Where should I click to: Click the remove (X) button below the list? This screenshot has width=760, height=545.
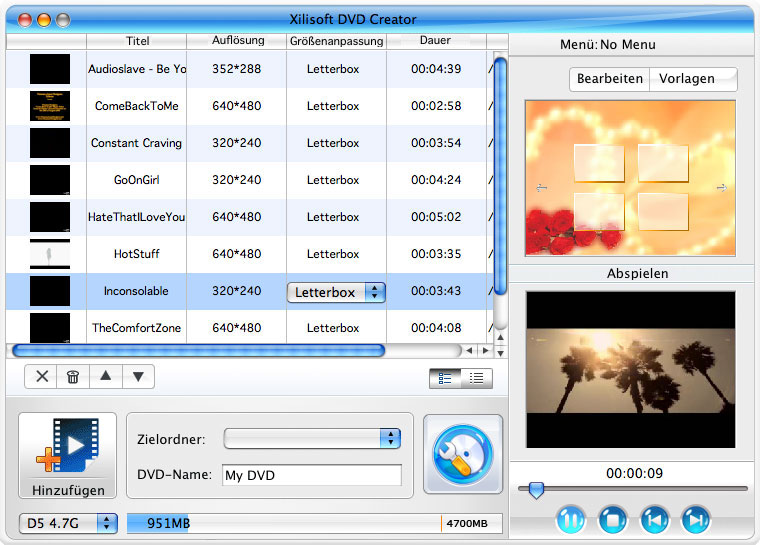click(42, 376)
